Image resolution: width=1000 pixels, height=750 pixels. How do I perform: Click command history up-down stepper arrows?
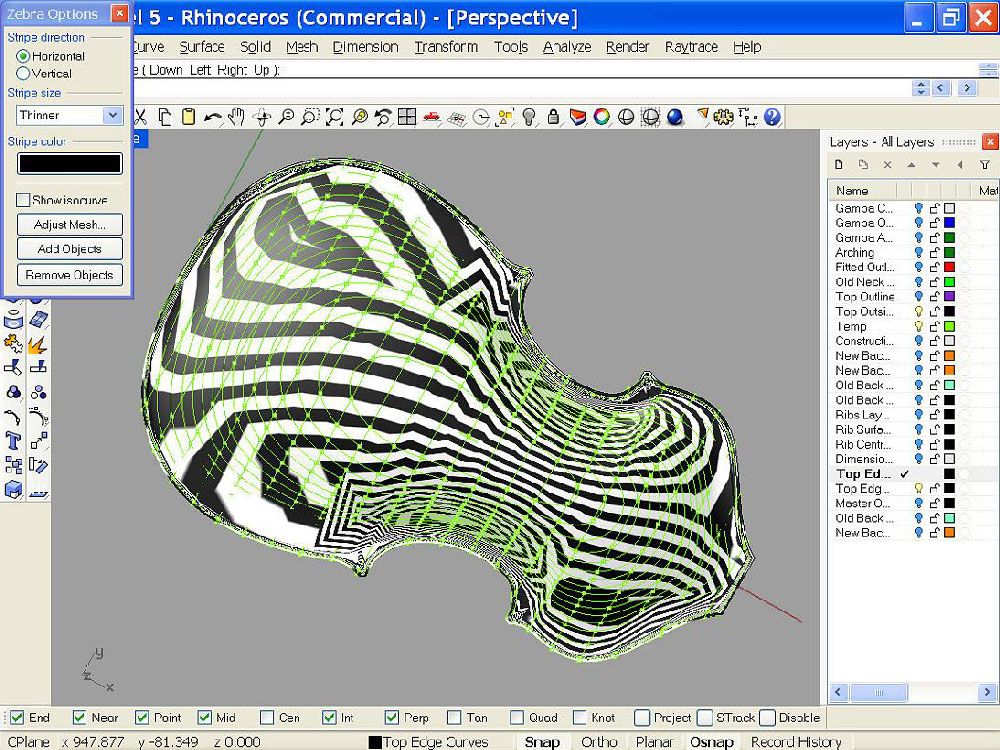920,88
